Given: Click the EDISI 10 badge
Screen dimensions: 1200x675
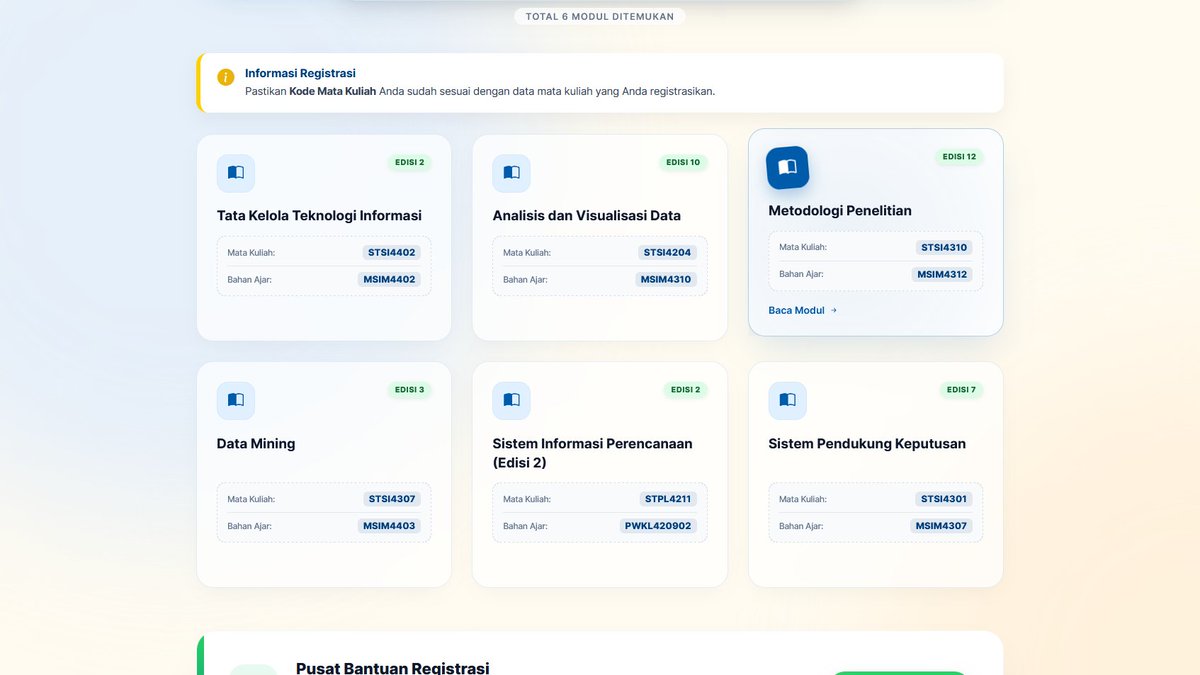Looking at the screenshot, I should tap(683, 162).
